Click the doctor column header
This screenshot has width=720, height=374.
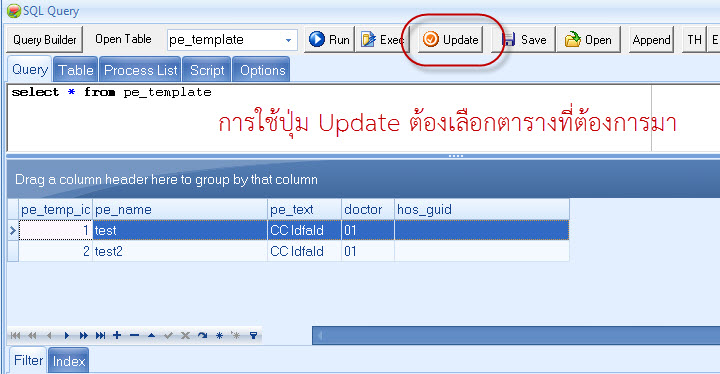368,210
